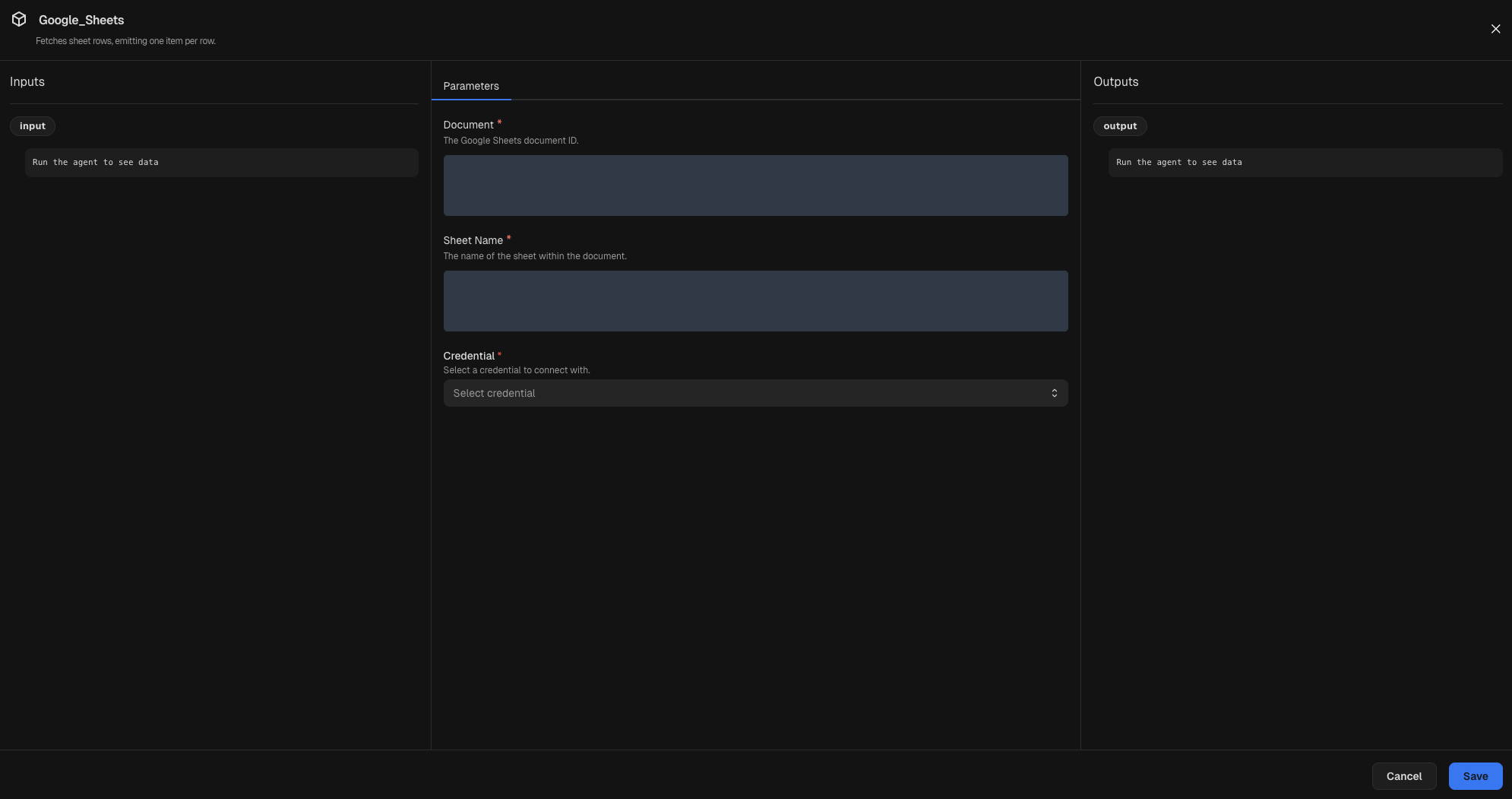Switch to the Parameters tab
The image size is (1512, 799).
point(470,86)
